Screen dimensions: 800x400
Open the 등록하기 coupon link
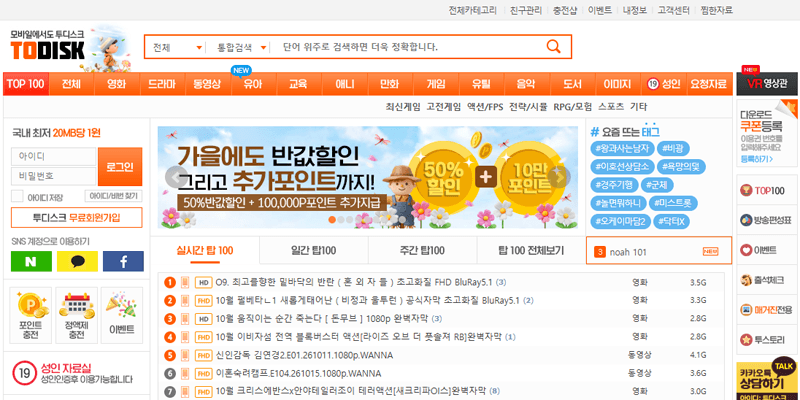(x=756, y=160)
